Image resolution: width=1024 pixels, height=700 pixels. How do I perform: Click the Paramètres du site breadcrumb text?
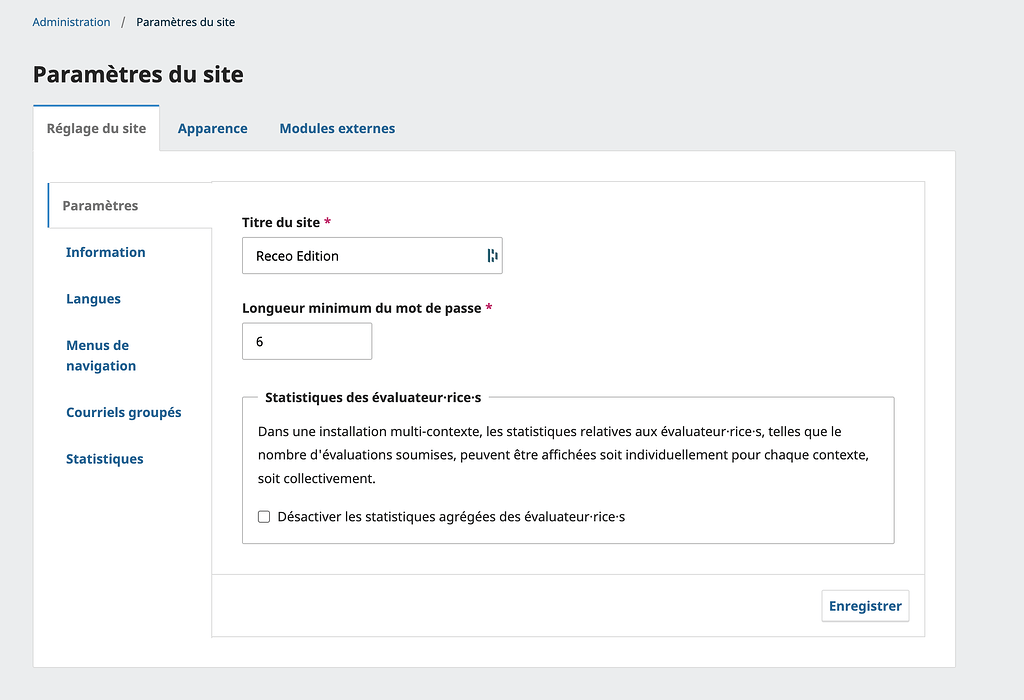point(186,22)
